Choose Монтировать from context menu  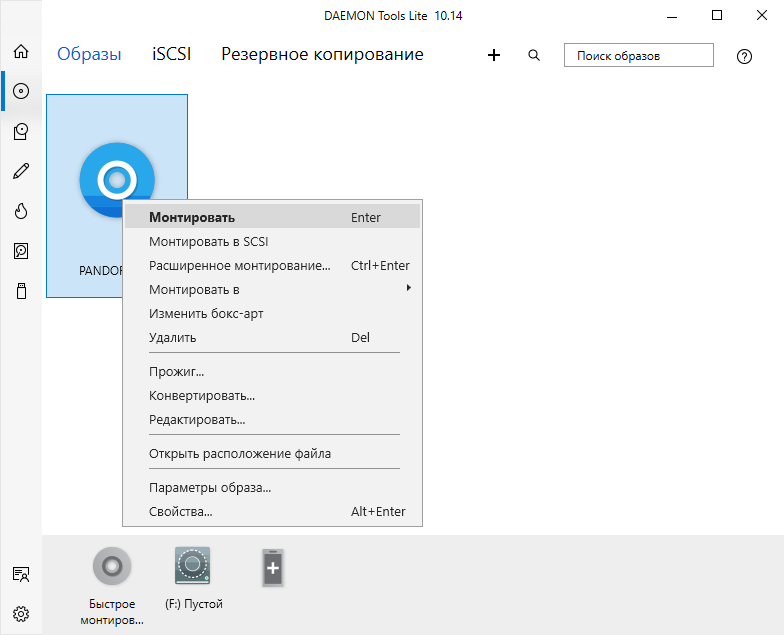272,218
